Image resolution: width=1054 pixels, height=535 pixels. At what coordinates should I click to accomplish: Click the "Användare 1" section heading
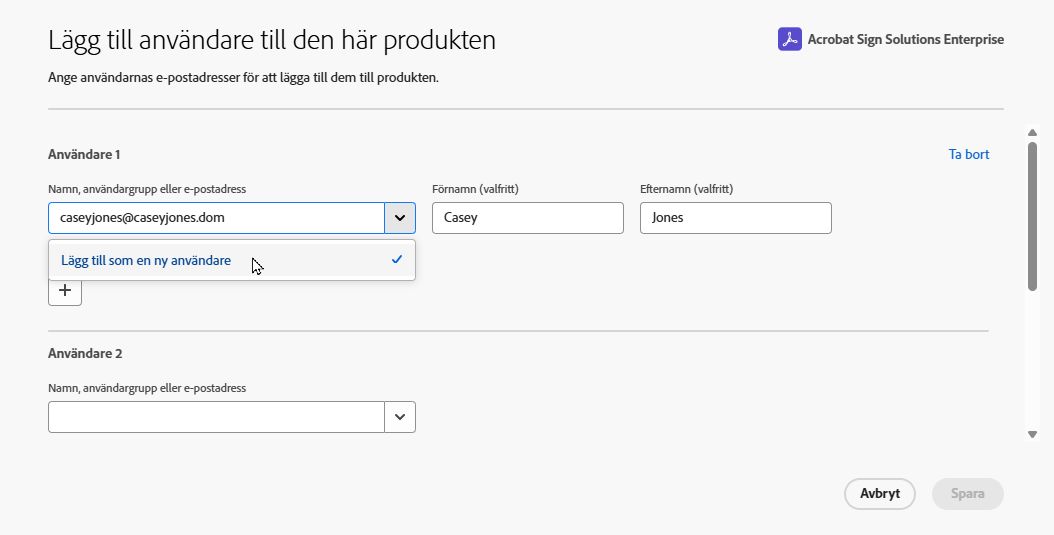[84, 154]
